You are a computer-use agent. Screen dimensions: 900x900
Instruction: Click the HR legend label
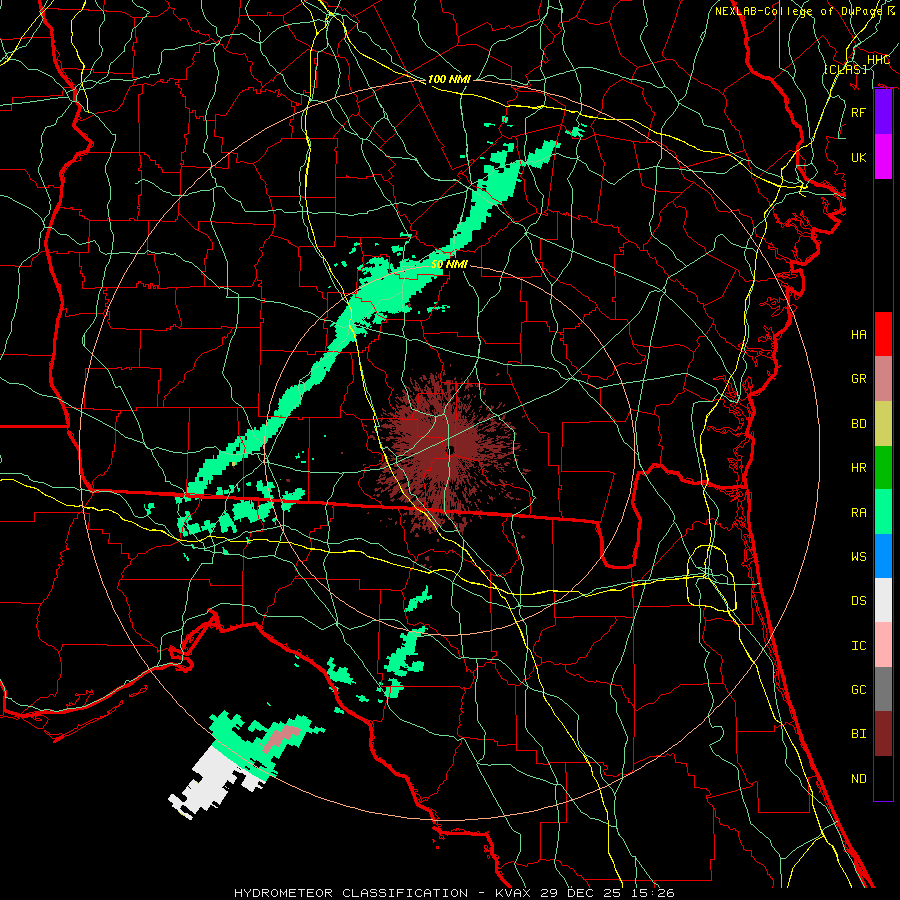click(x=858, y=468)
